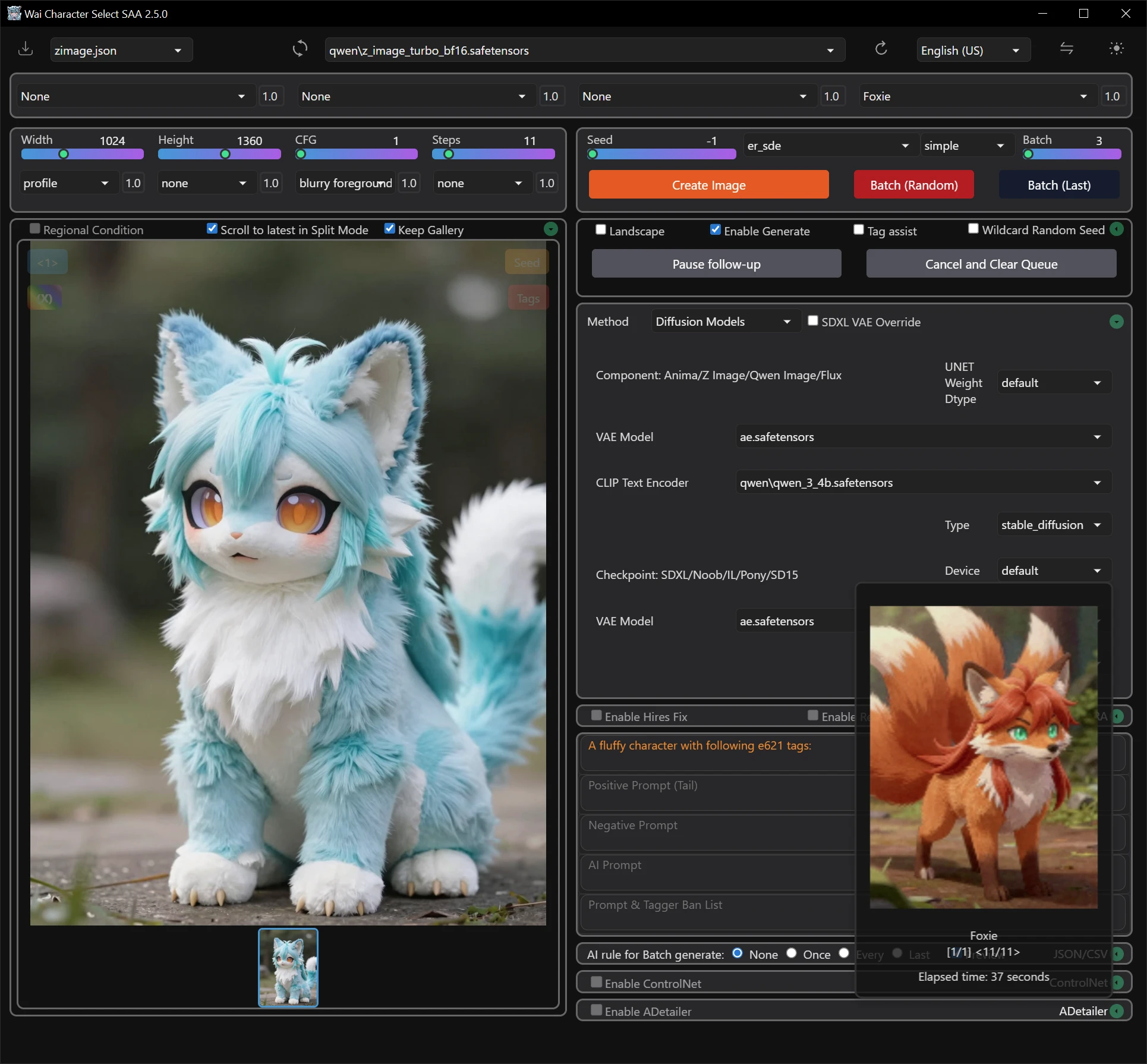
Task: Click the Create Image button
Action: tap(708, 185)
